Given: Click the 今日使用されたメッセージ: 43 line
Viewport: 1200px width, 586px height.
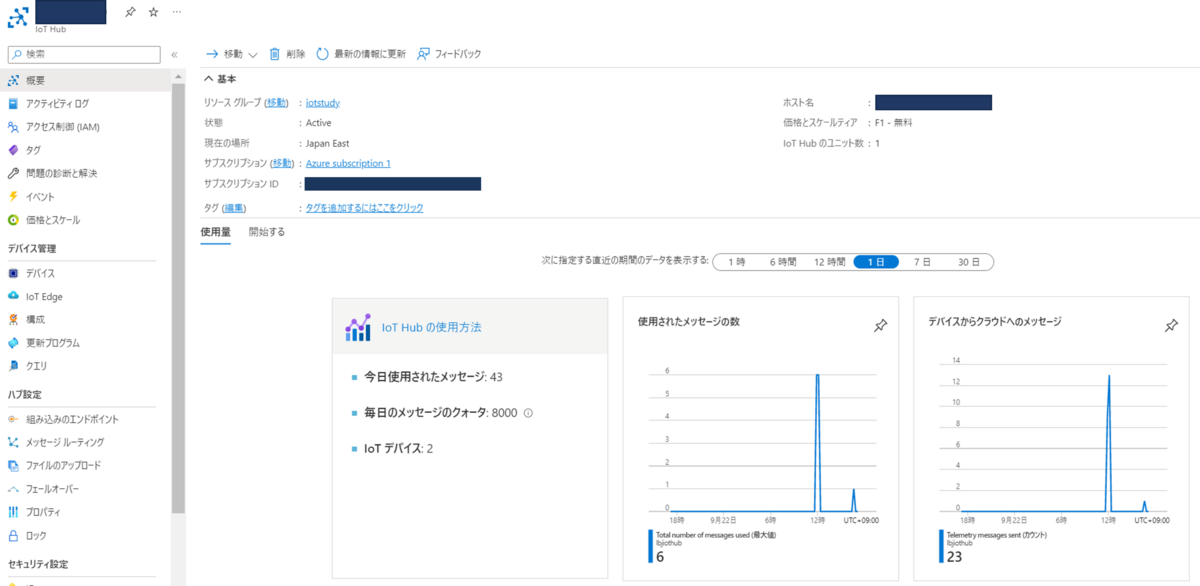Looking at the screenshot, I should click(433, 377).
